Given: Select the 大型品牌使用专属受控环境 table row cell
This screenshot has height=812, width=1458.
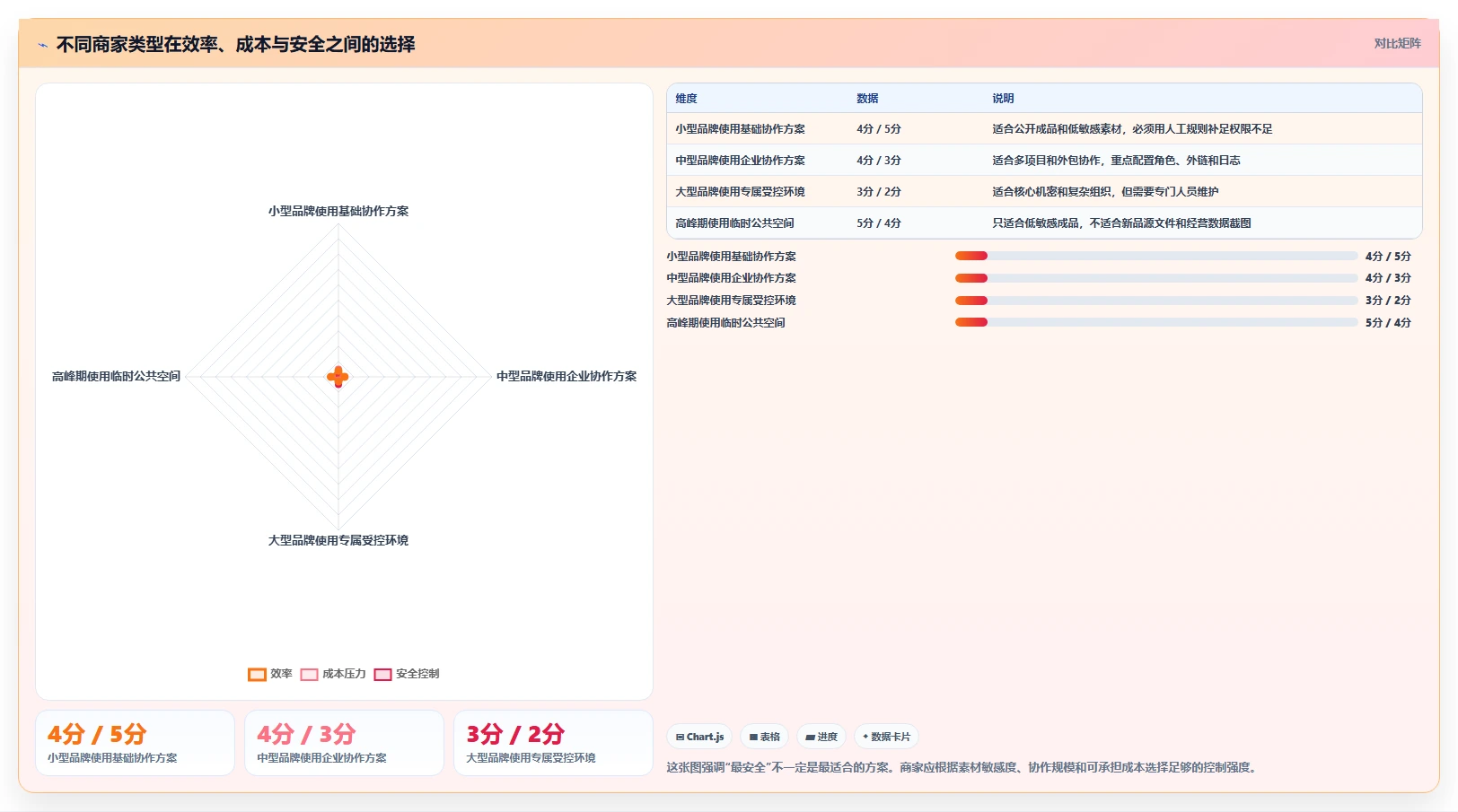Looking at the screenshot, I should click(x=741, y=192).
